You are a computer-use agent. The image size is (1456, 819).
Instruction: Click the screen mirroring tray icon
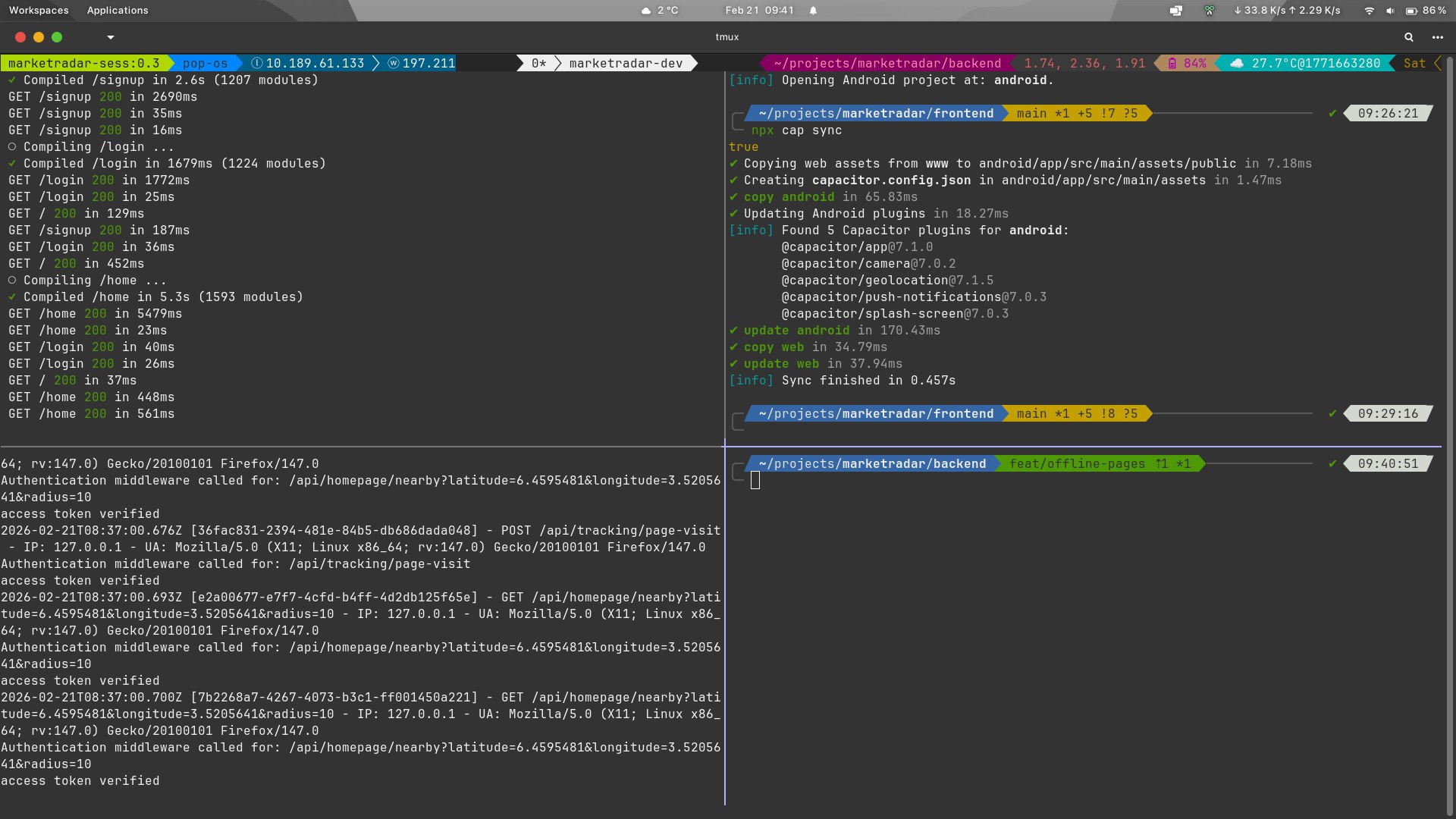(1175, 11)
